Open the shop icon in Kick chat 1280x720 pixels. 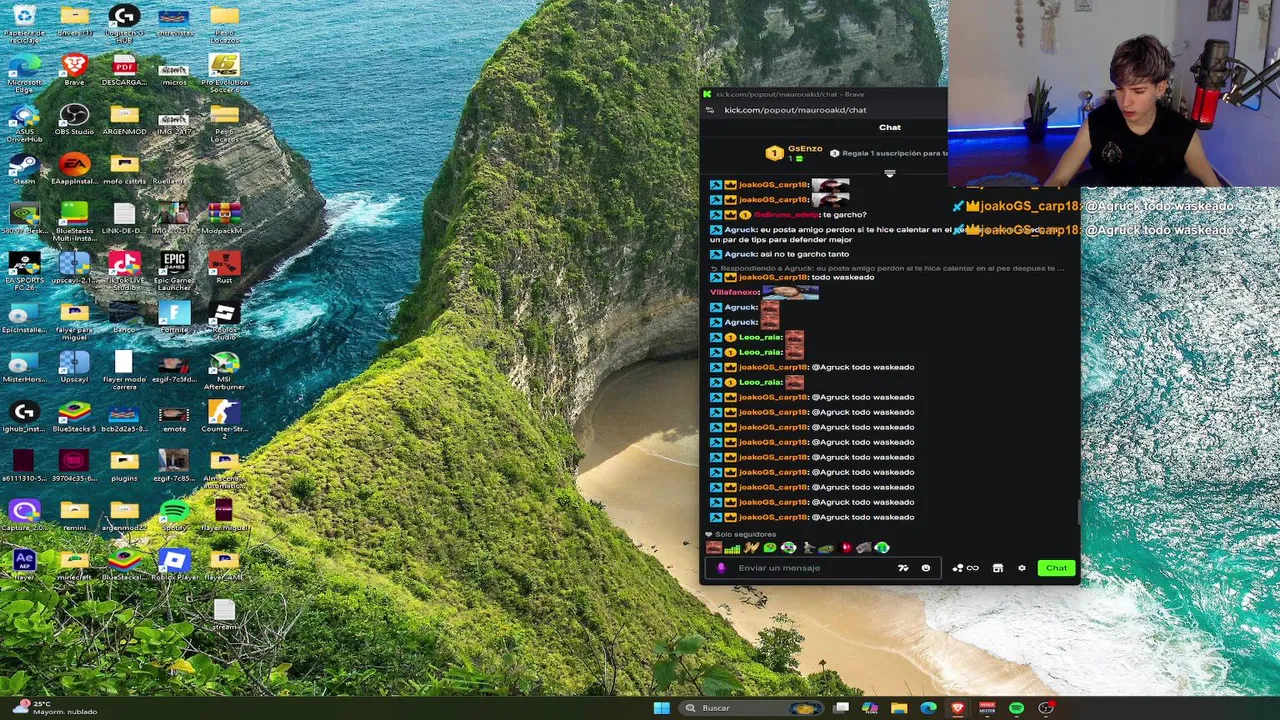click(997, 568)
